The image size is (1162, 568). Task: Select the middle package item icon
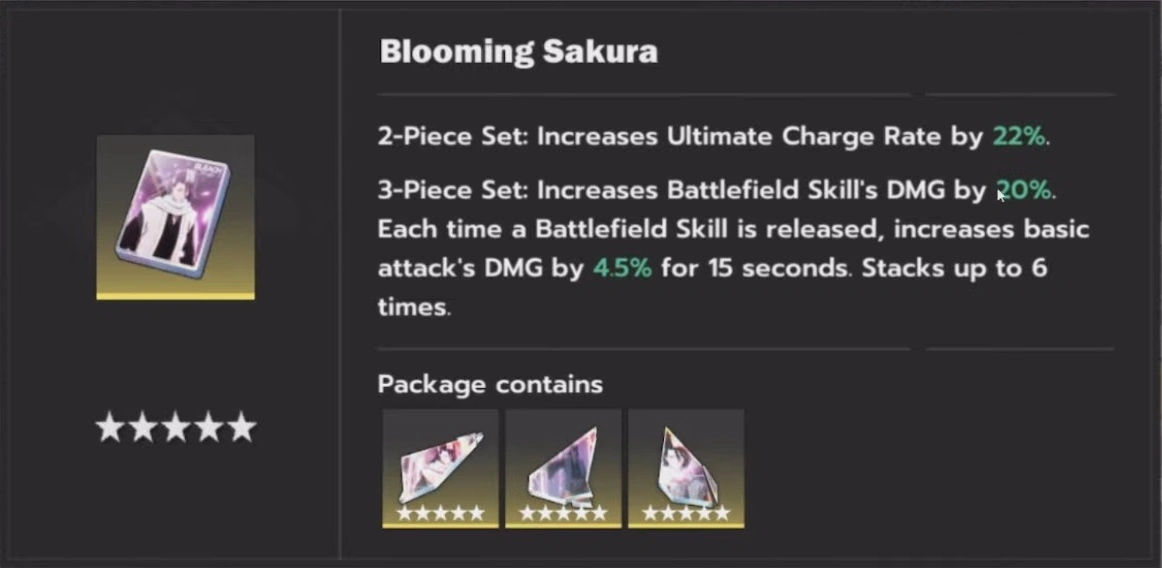point(563,462)
